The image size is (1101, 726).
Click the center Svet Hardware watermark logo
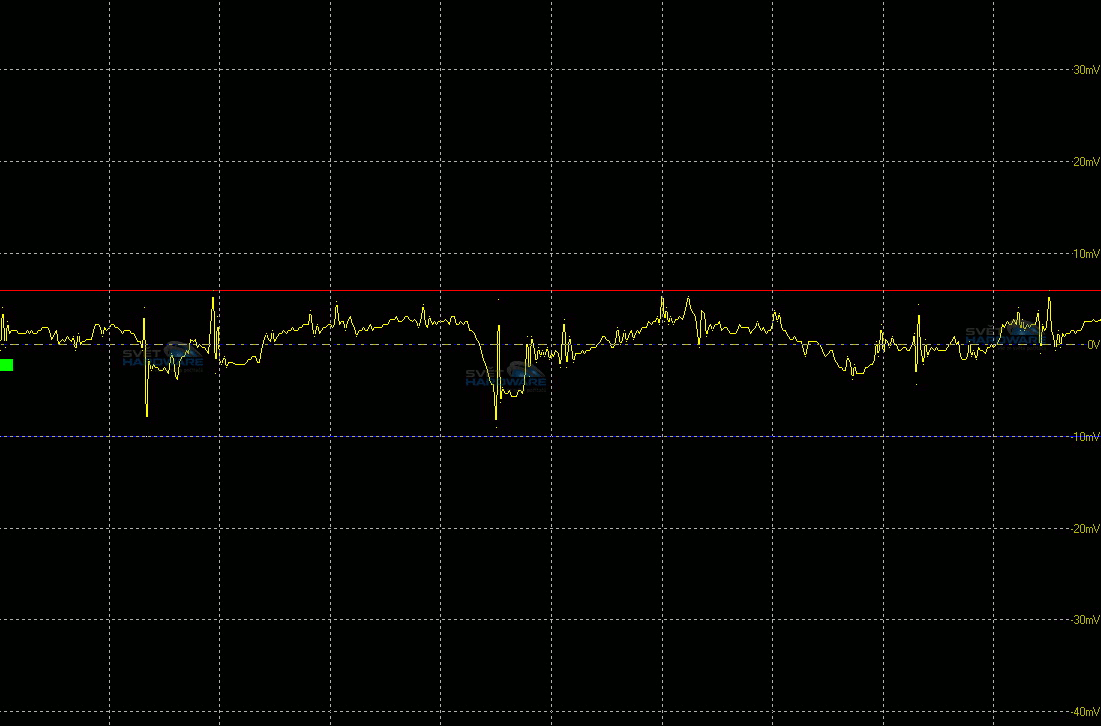pos(506,376)
